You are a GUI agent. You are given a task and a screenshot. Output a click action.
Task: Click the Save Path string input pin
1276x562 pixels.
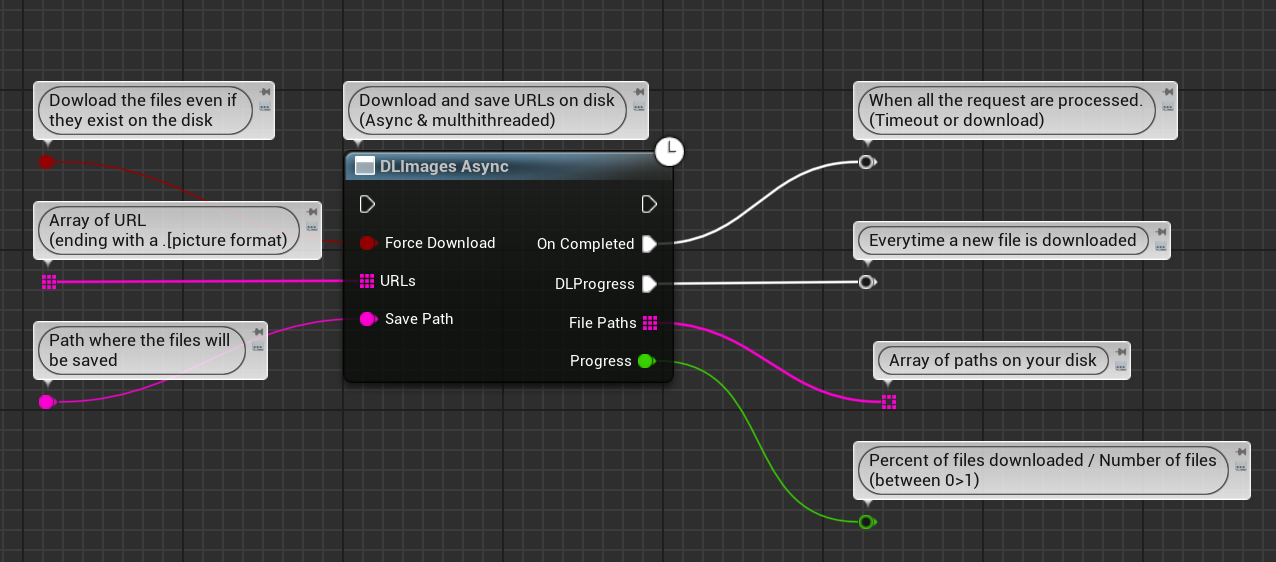click(367, 319)
